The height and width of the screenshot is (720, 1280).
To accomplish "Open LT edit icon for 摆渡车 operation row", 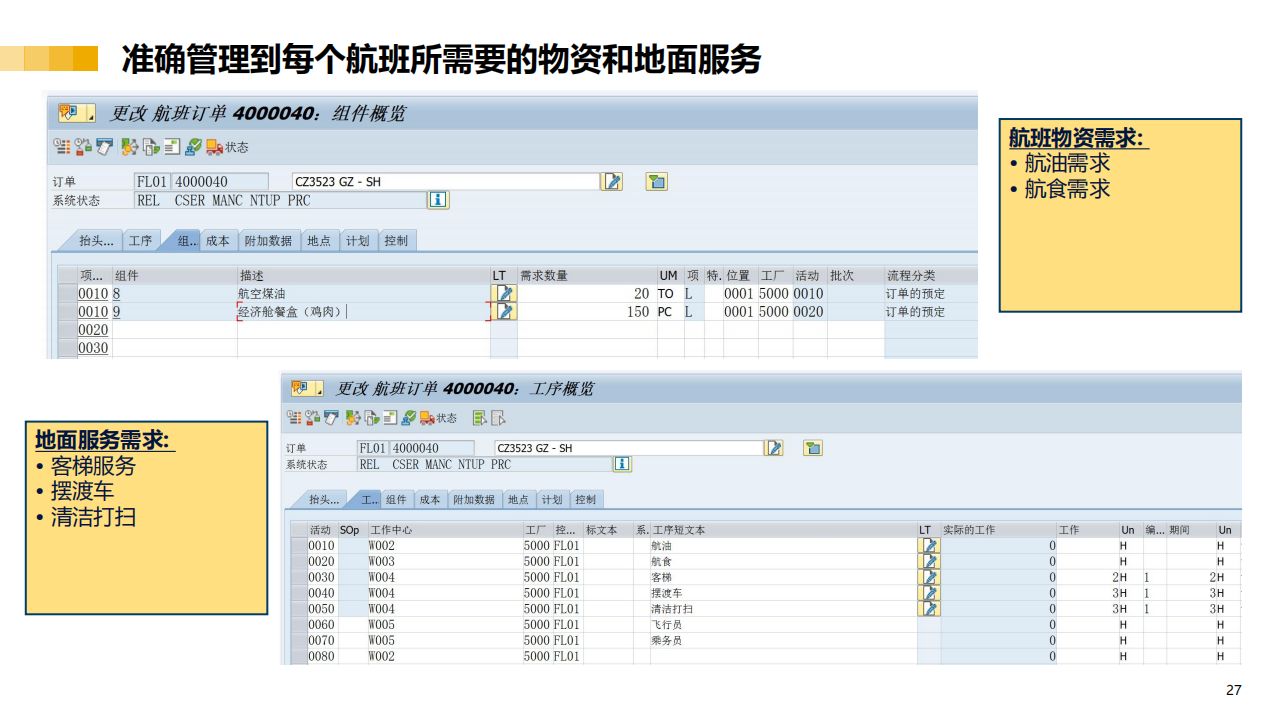I will 930,592.
